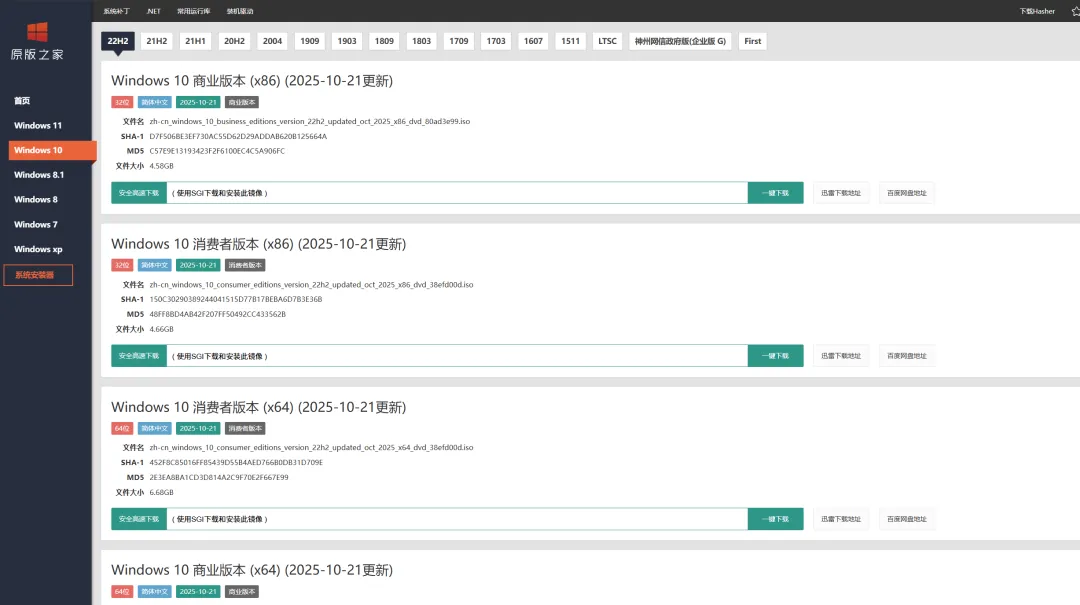This screenshot has height=605, width=1080.
Task: Click 一键下载 for 商业版本 (x86)
Action: [x=776, y=193]
